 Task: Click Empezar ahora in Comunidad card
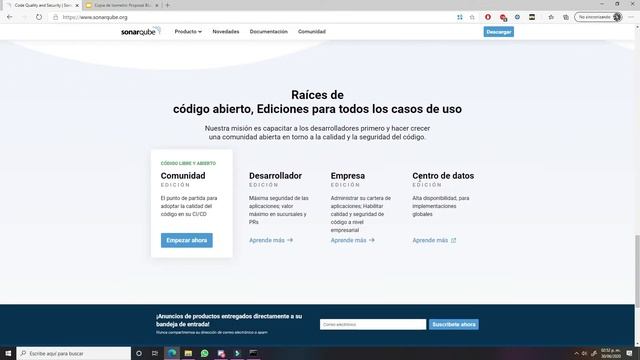pos(187,240)
